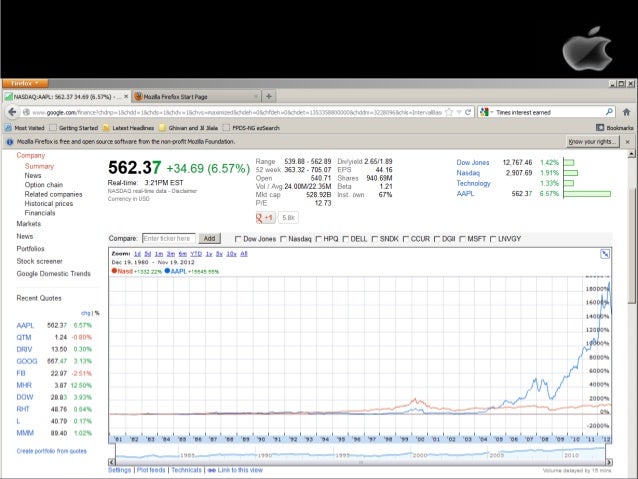
Task: Check the DELL compare box
Action: [x=345, y=239]
